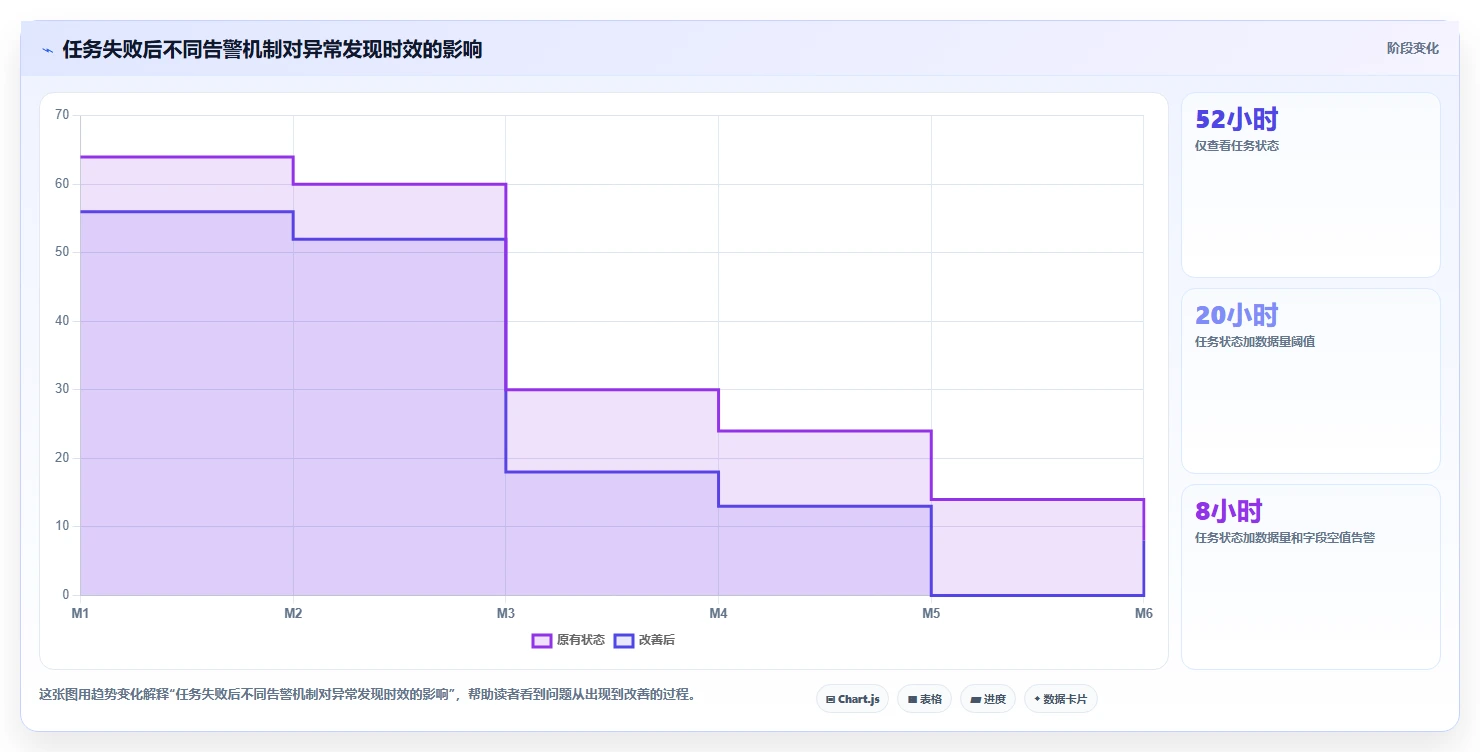The image size is (1480, 752).
Task: Click the 任务状态加数据量阈值 card caption
Action: click(x=1255, y=342)
